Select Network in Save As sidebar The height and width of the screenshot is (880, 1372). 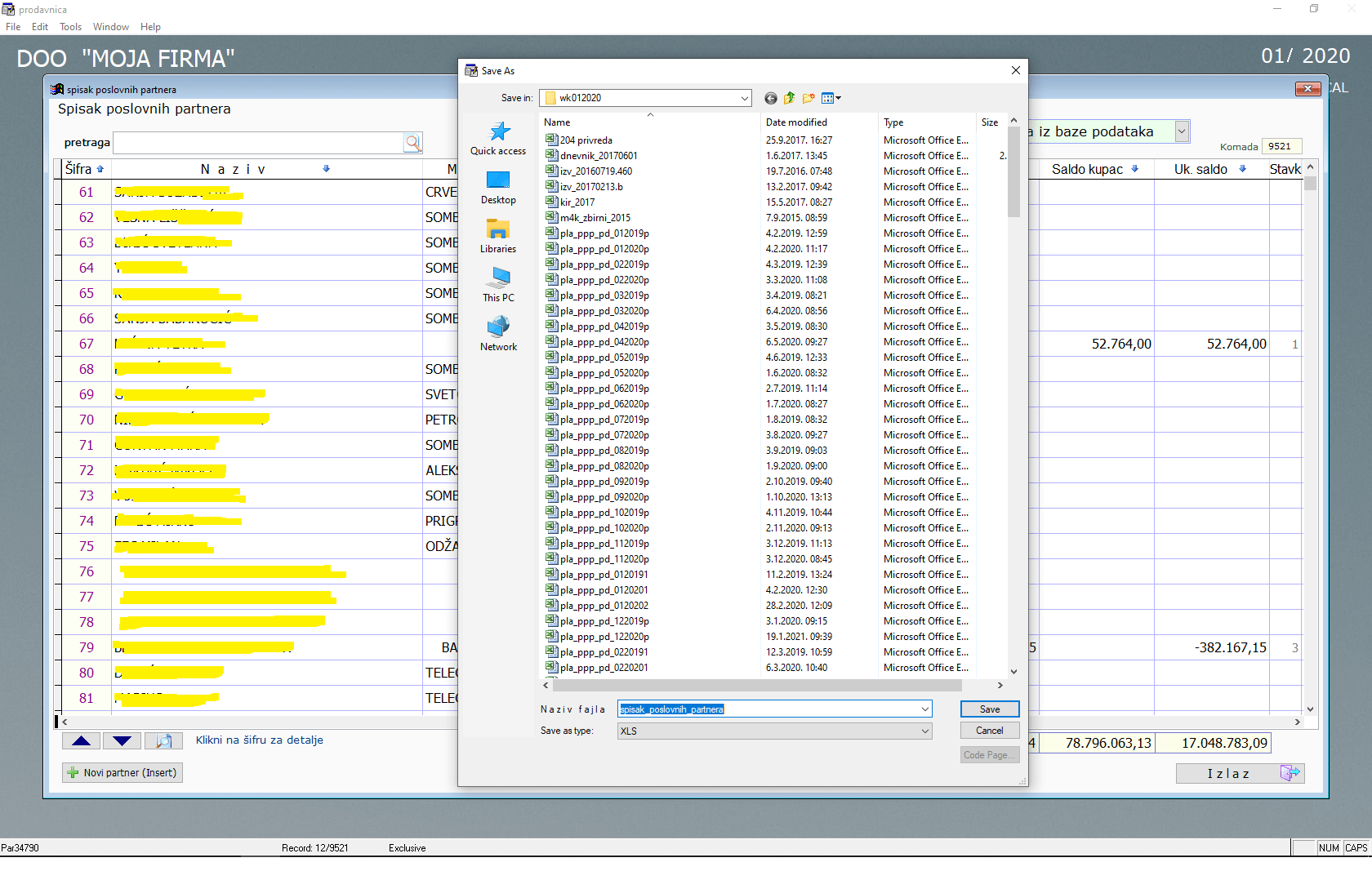click(x=498, y=335)
